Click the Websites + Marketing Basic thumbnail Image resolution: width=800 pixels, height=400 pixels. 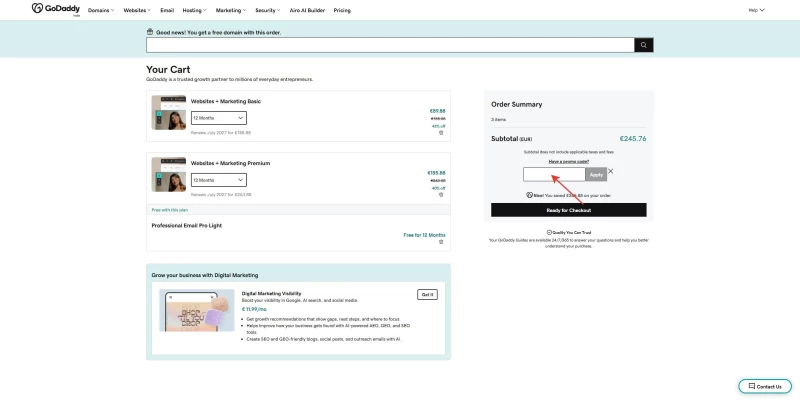(x=169, y=112)
